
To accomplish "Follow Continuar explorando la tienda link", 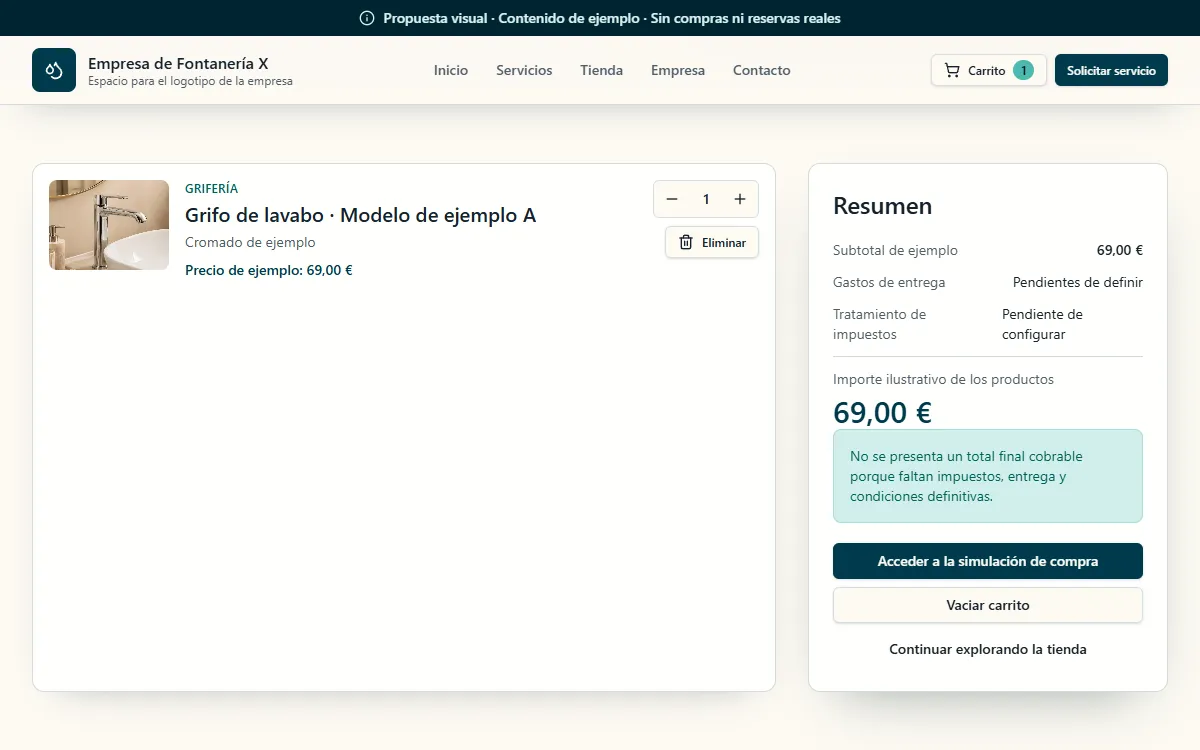I will pyautogui.click(x=988, y=649).
